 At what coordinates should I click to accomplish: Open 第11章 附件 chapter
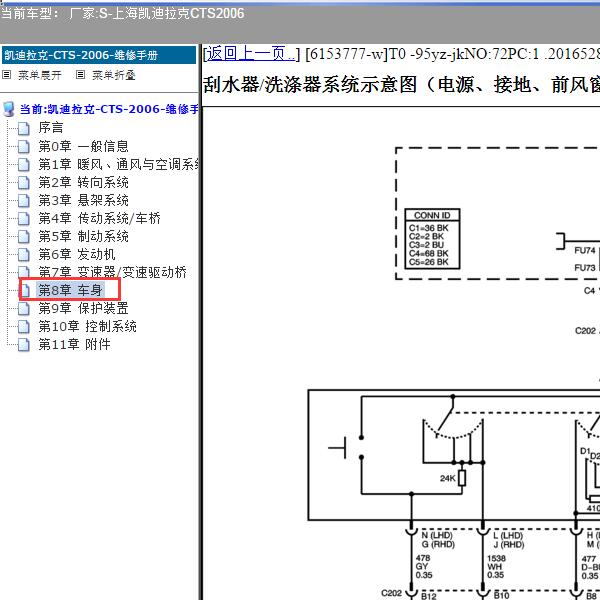click(75, 344)
